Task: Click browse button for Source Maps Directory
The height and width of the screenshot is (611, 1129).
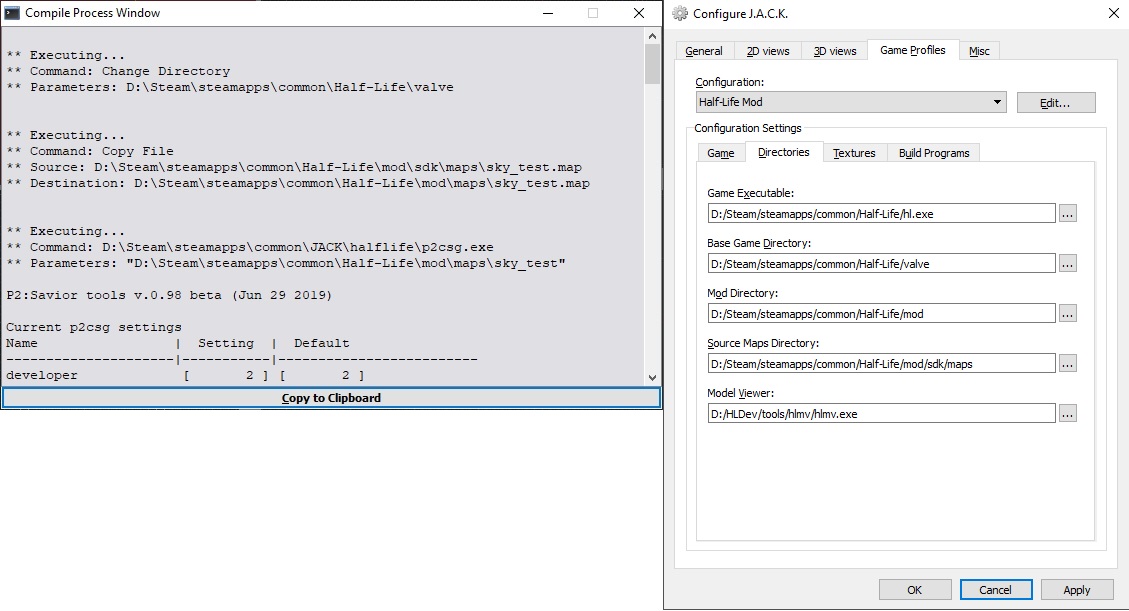Action: [x=1067, y=363]
